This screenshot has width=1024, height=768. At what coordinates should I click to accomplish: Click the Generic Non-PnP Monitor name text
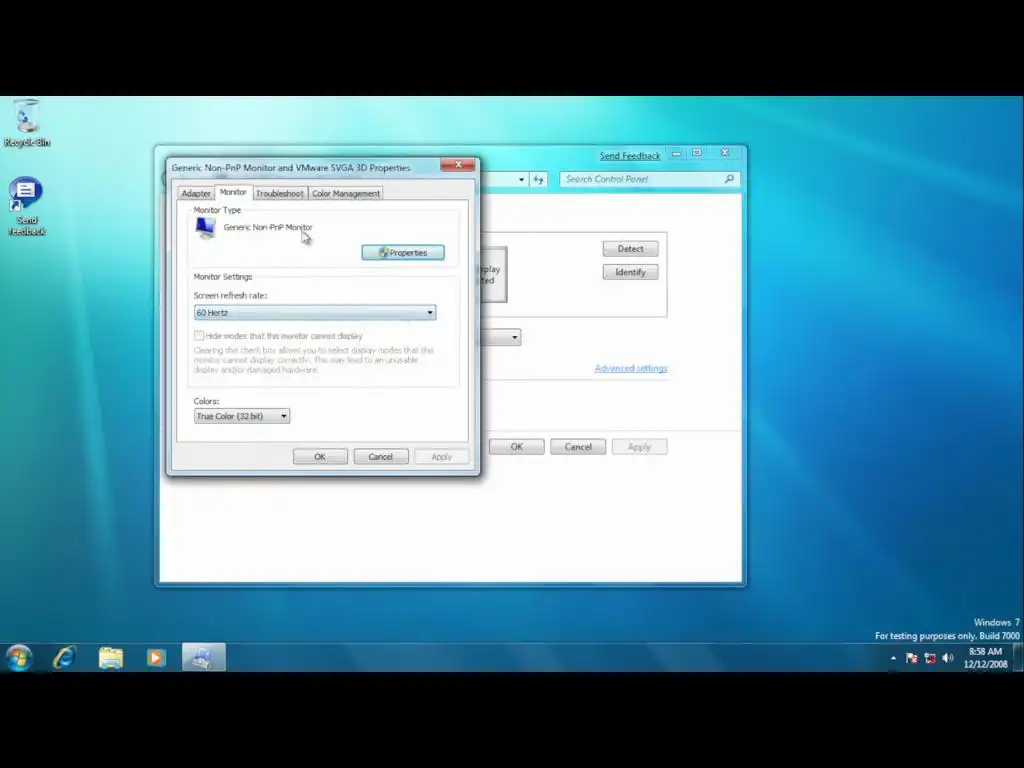coord(268,227)
